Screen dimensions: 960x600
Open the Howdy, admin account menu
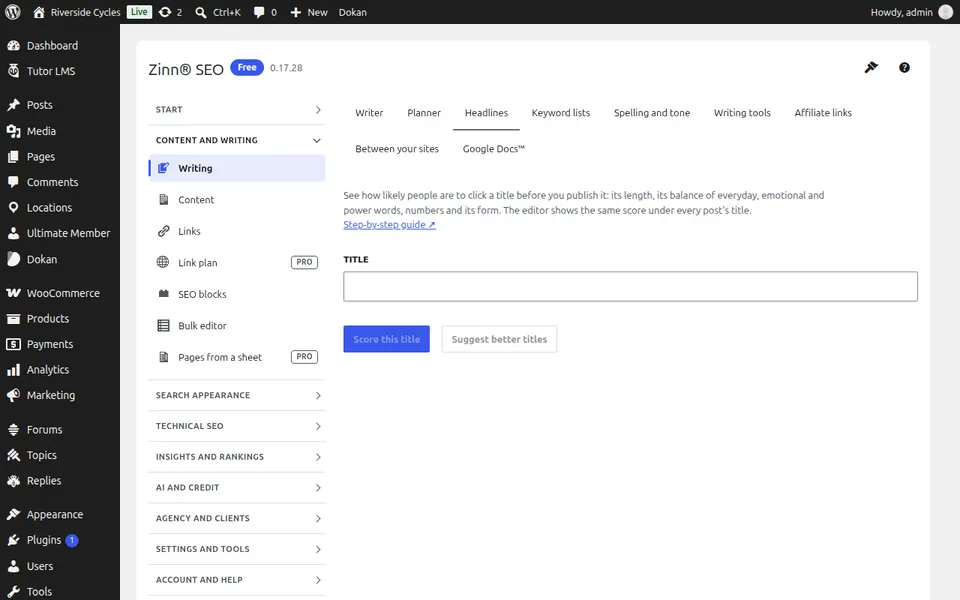click(x=912, y=12)
